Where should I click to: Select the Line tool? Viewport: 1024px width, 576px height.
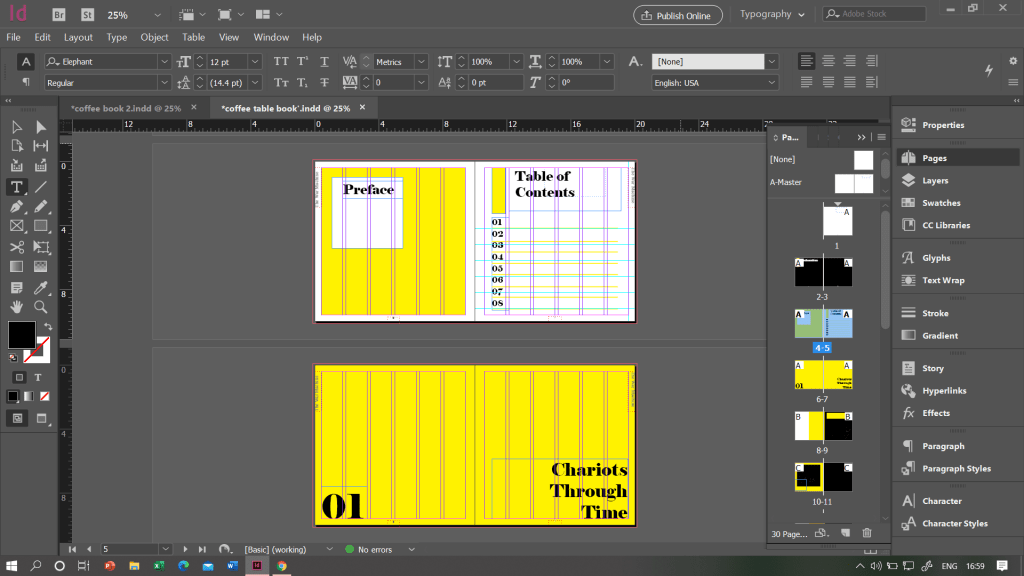pyautogui.click(x=41, y=187)
